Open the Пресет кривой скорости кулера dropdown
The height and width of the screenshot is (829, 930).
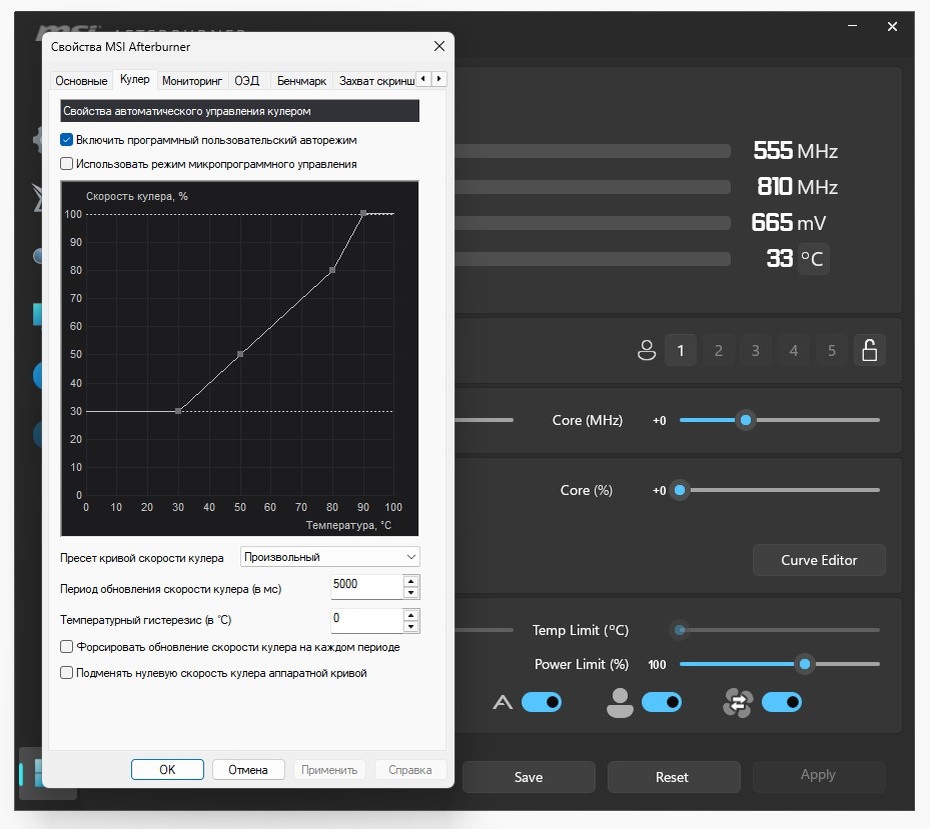330,557
